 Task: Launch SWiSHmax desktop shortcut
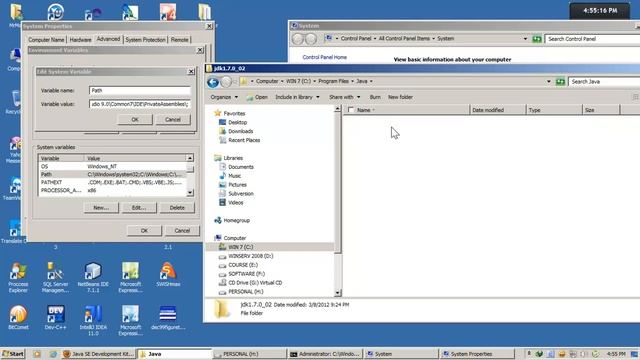point(168,275)
